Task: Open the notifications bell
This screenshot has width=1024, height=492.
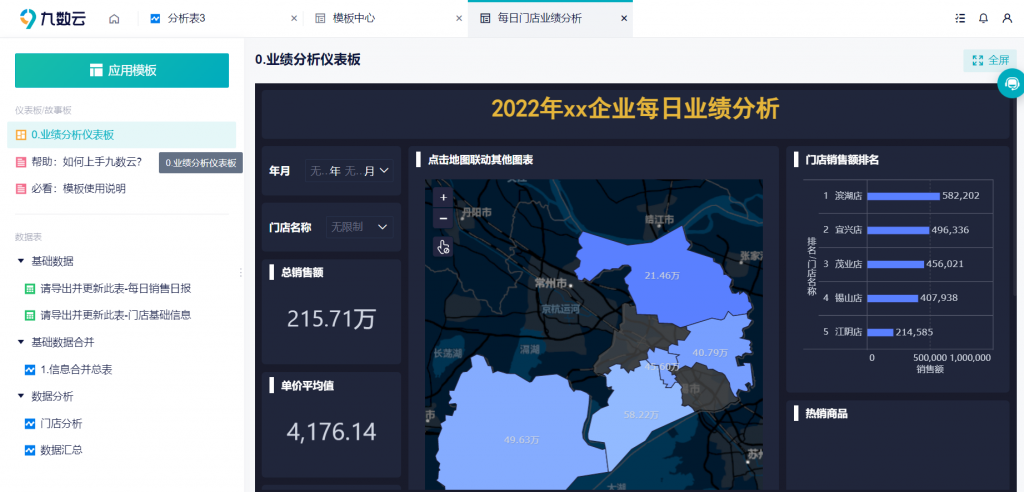Action: [983, 18]
